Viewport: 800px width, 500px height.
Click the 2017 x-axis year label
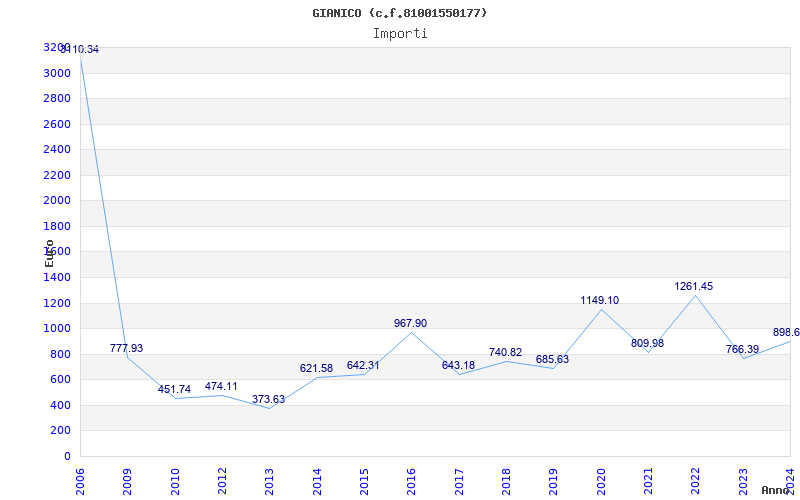(459, 482)
